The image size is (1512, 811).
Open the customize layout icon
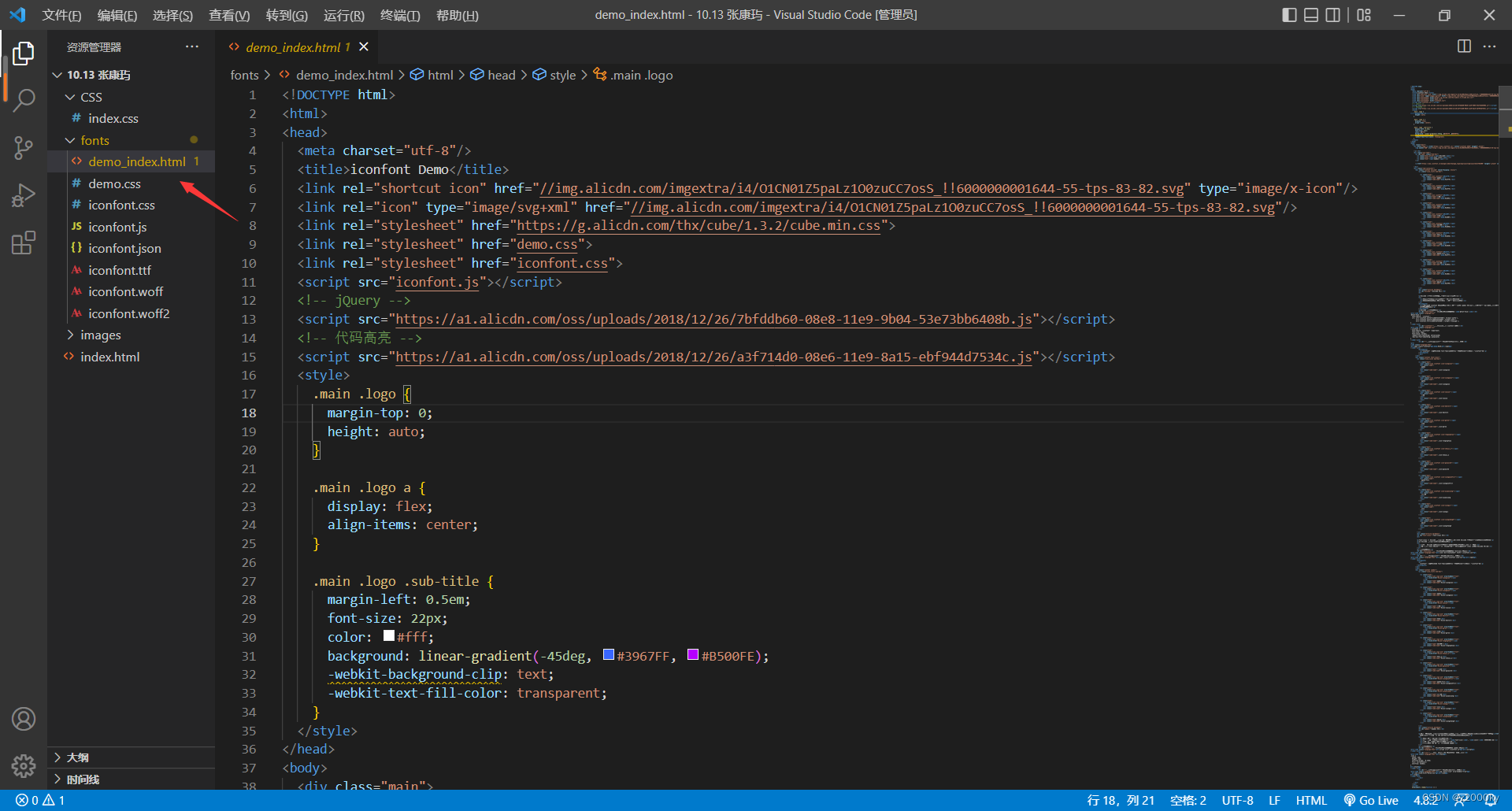tap(1364, 15)
